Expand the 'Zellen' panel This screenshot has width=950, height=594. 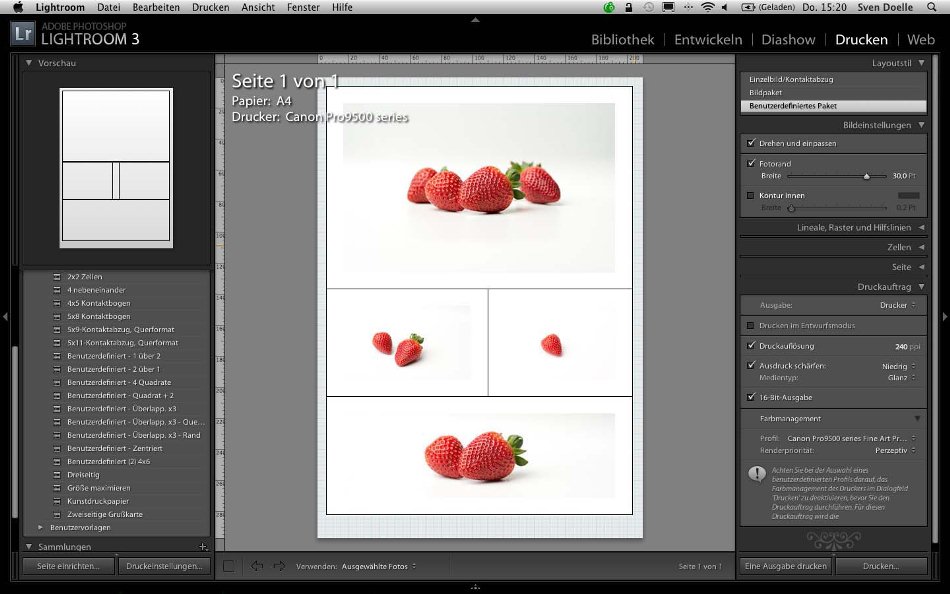(921, 247)
